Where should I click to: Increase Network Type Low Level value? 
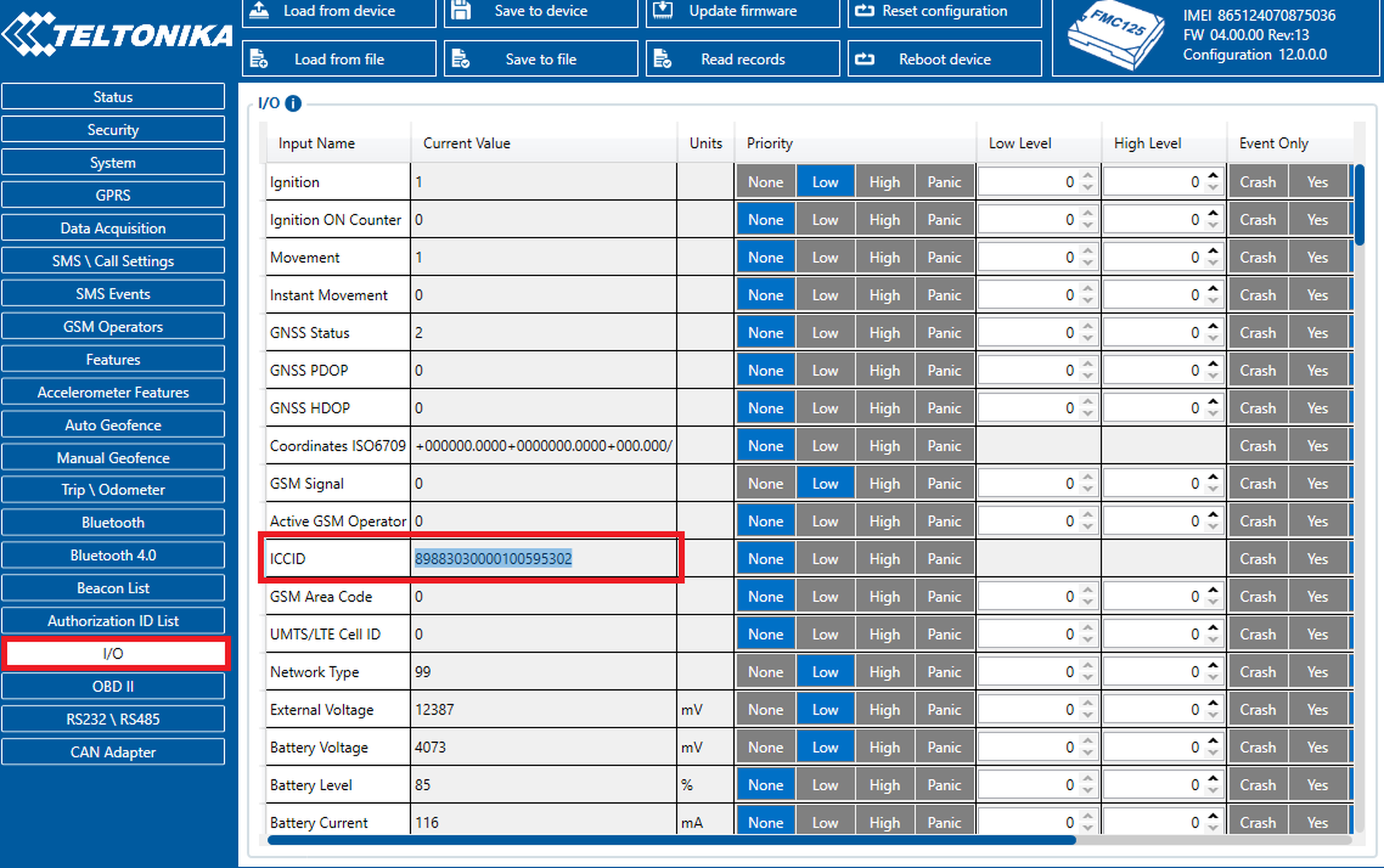pyautogui.click(x=1088, y=666)
